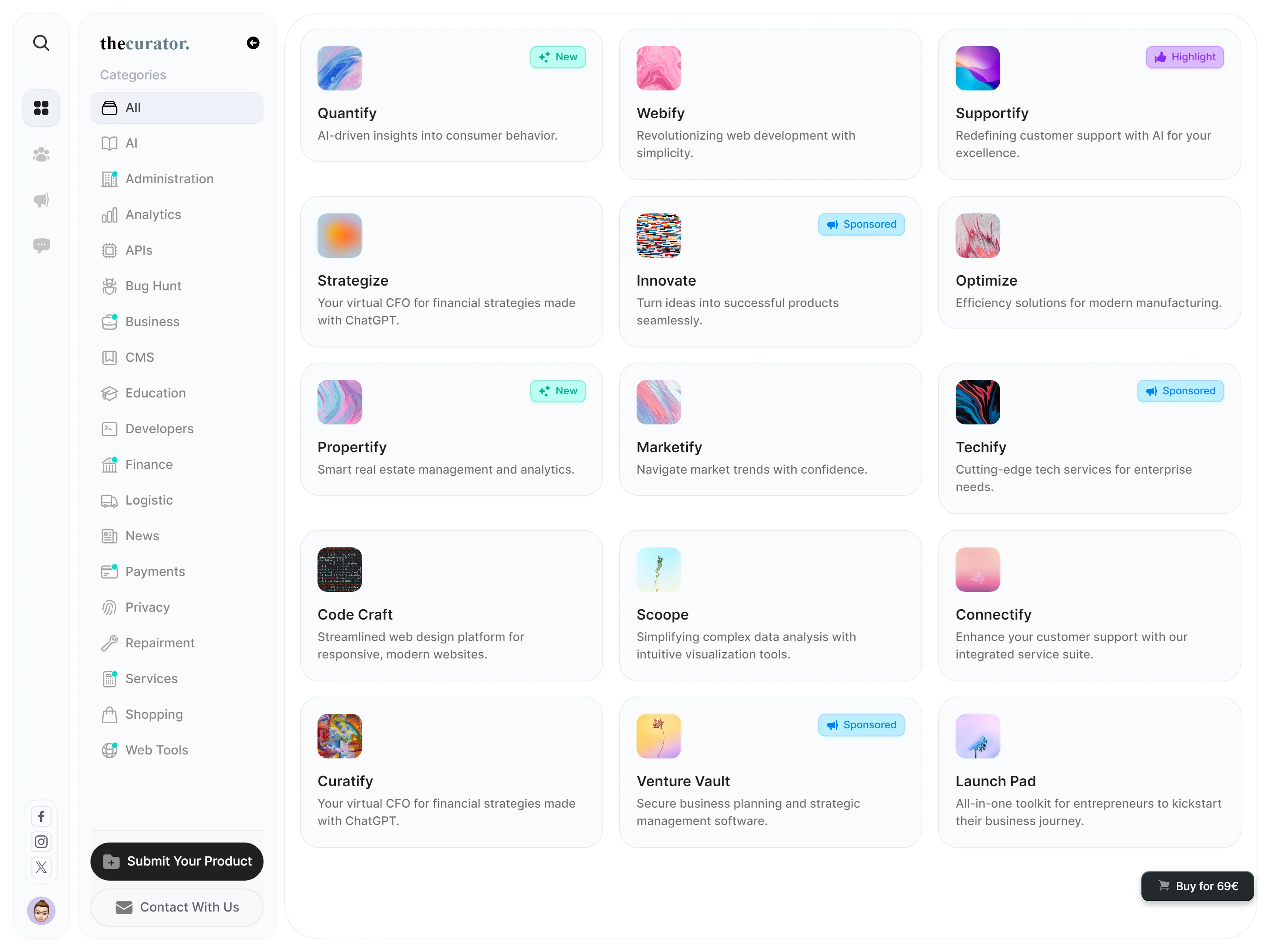The height and width of the screenshot is (952, 1270).
Task: Open the Quantify product card thumbnail
Action: pyautogui.click(x=339, y=68)
